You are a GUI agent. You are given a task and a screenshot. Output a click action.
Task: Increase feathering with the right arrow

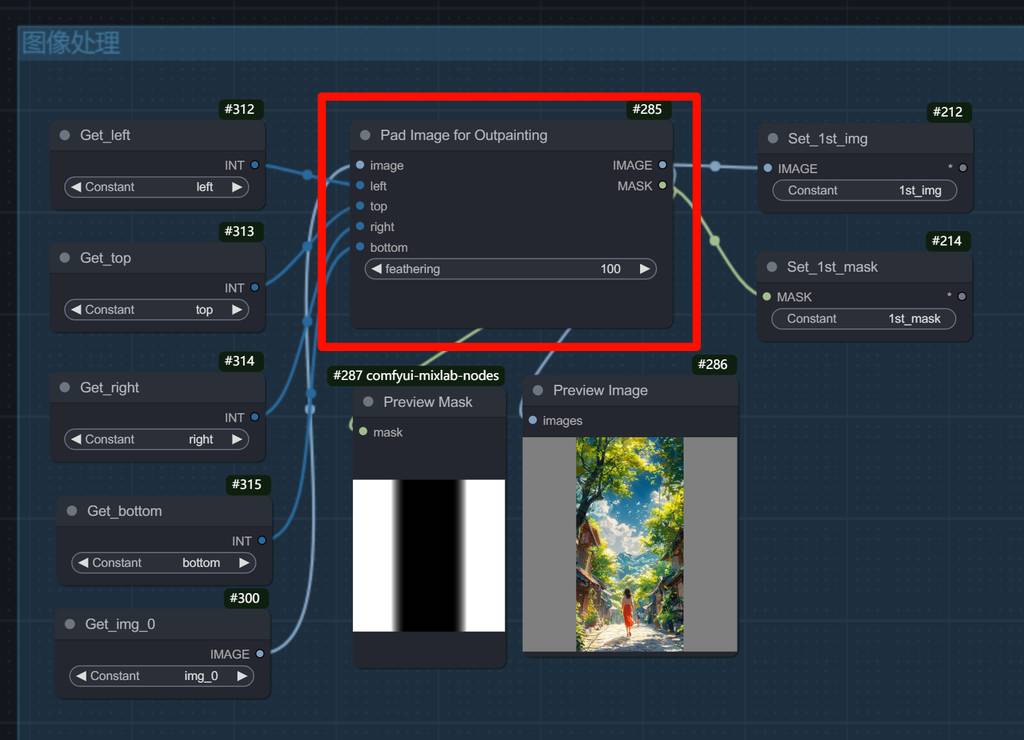point(645,269)
